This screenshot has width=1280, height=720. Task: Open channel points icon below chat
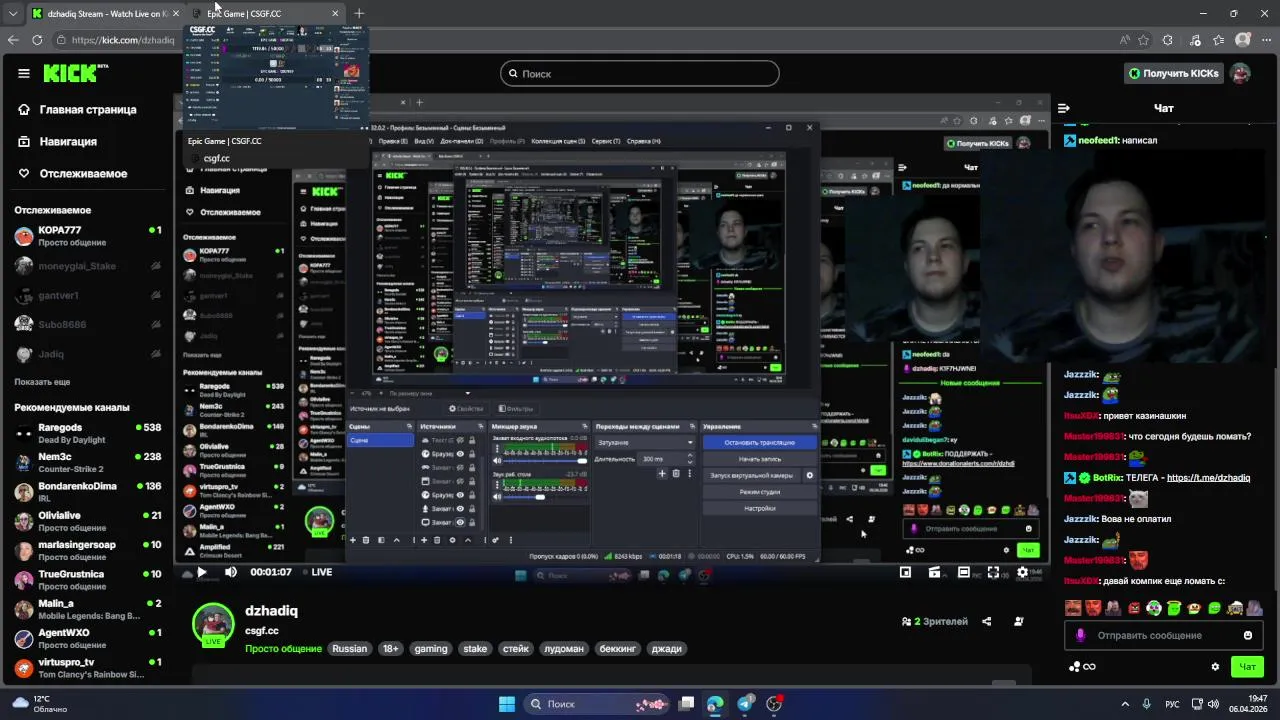point(1081,667)
